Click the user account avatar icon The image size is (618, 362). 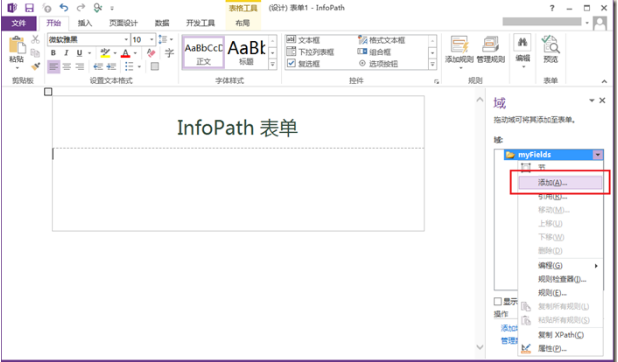click(600, 23)
